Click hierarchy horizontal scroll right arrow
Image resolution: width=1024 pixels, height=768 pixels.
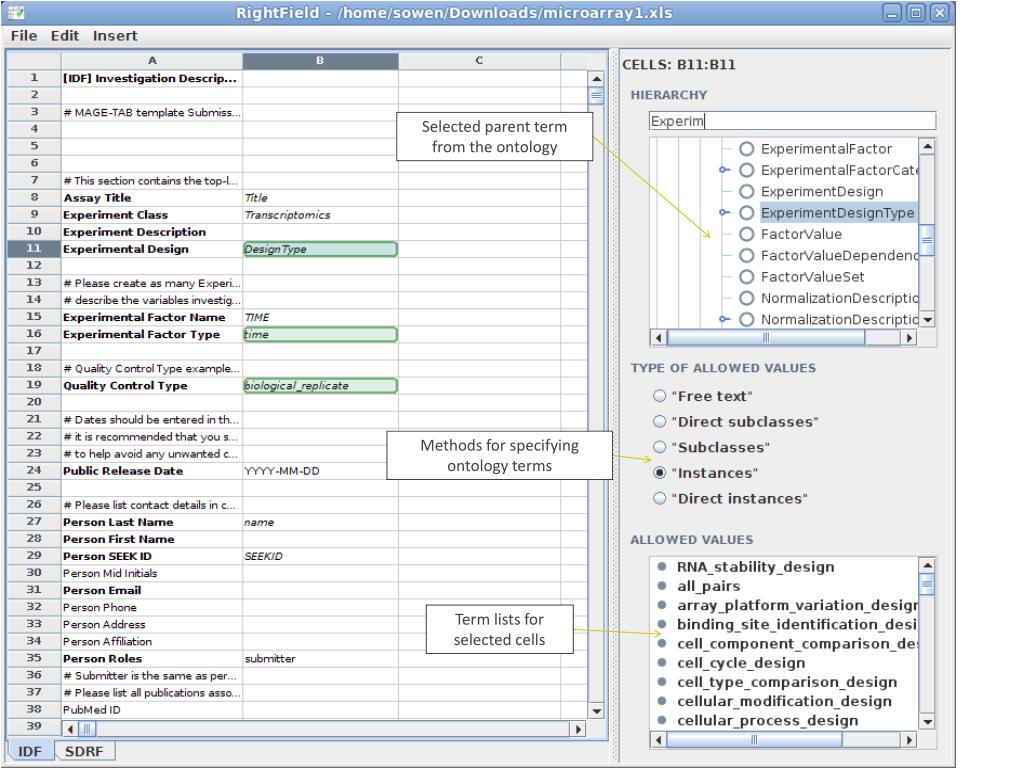[x=908, y=338]
